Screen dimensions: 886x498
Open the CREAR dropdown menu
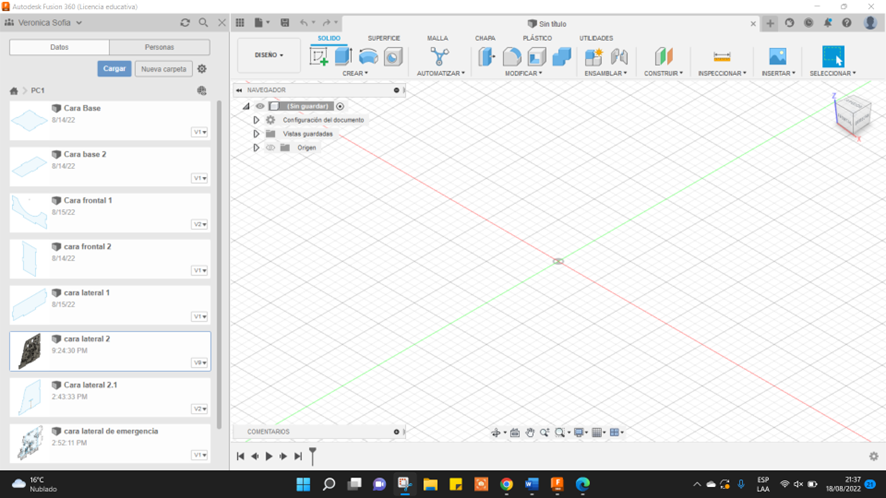(x=355, y=73)
